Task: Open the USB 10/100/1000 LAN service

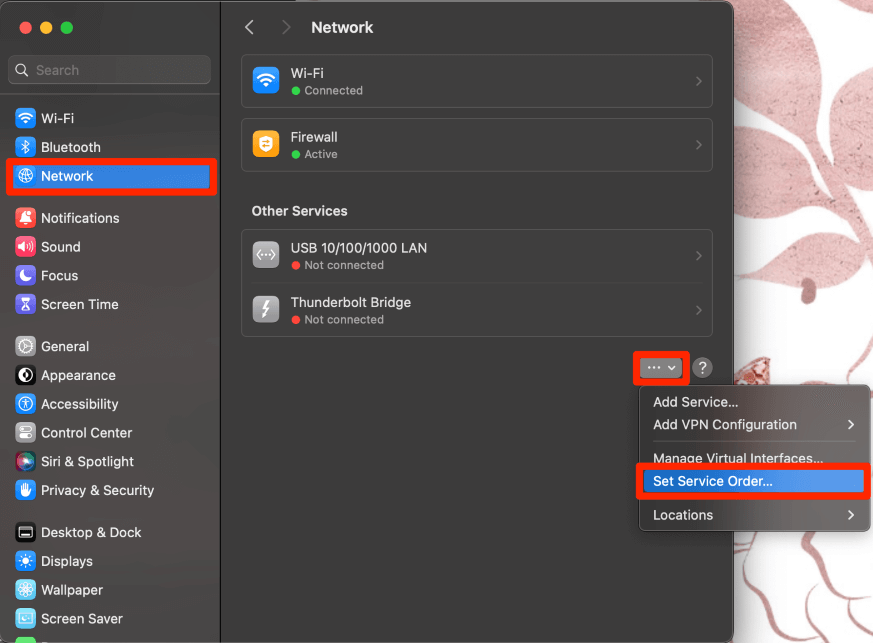Action: tap(476, 256)
